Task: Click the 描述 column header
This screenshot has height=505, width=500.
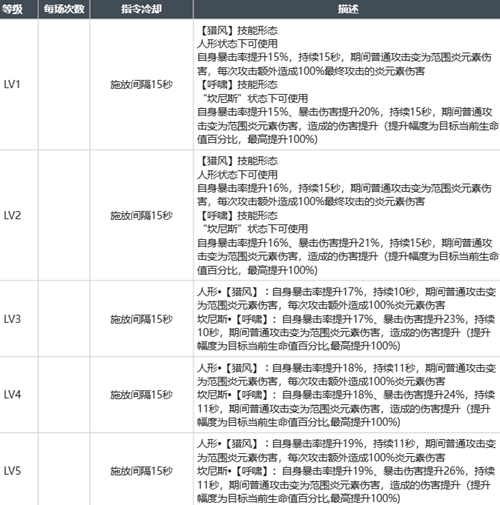Action: click(347, 9)
